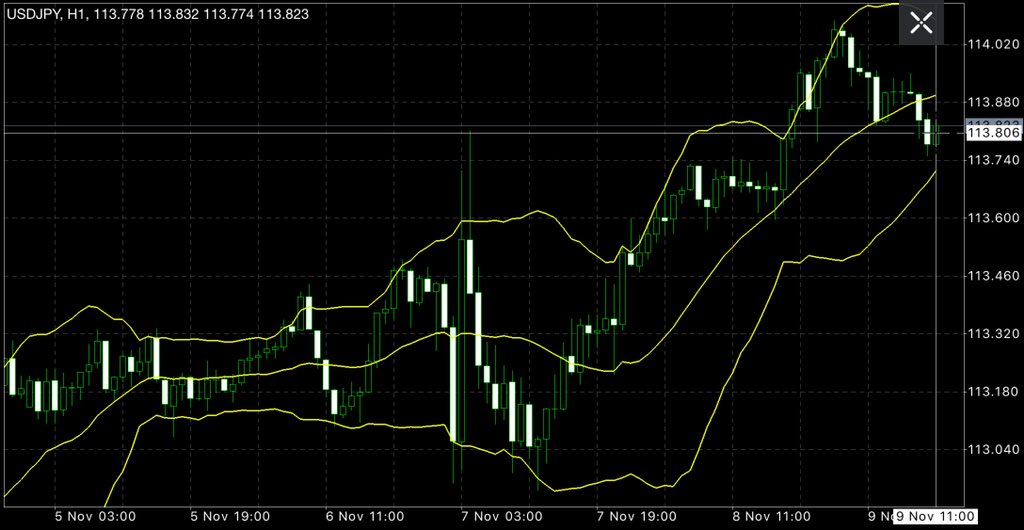Click the 7 Nov 19:00 time label
The height and width of the screenshot is (530, 1024).
(x=637, y=516)
